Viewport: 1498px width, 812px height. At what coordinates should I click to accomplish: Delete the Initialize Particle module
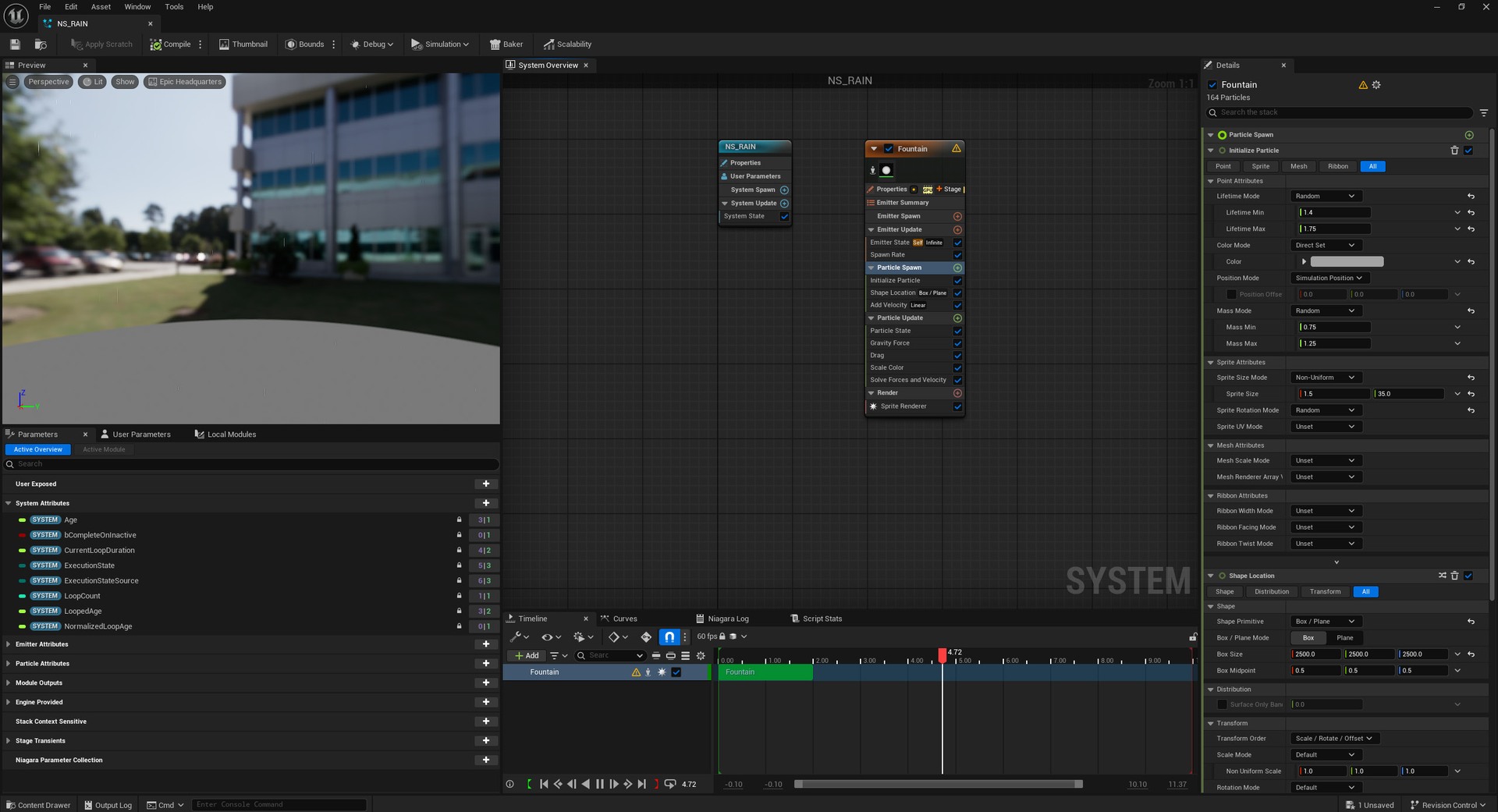tap(1454, 151)
